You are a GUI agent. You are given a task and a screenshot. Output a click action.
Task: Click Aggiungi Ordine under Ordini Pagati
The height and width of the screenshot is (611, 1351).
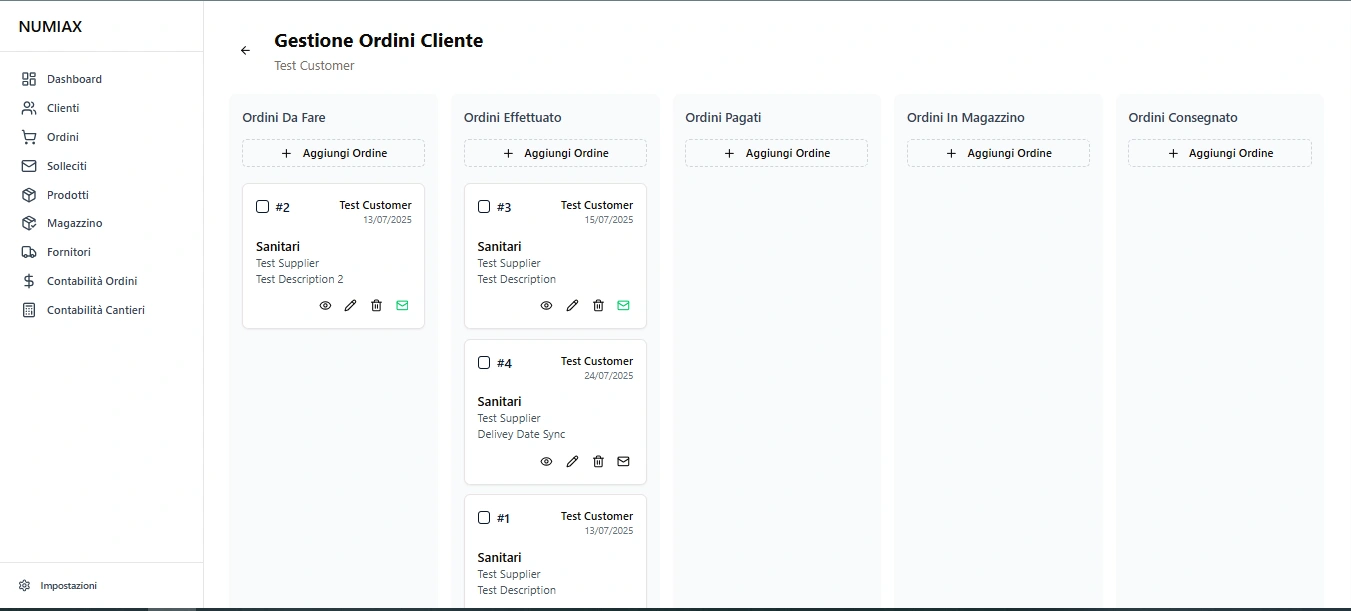(x=776, y=152)
